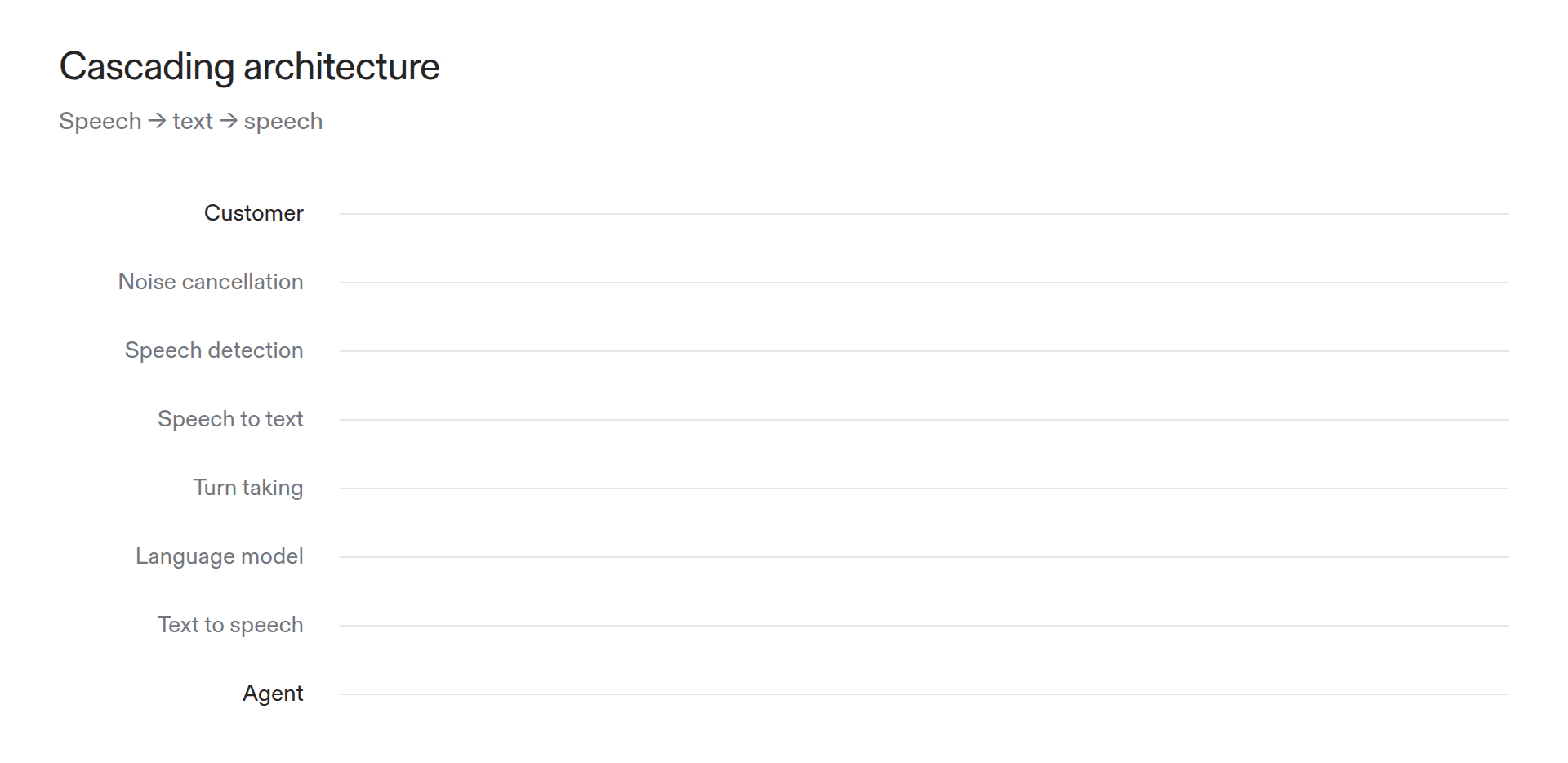Select the Noise cancellation row label
1568x763 pixels.
click(x=211, y=282)
